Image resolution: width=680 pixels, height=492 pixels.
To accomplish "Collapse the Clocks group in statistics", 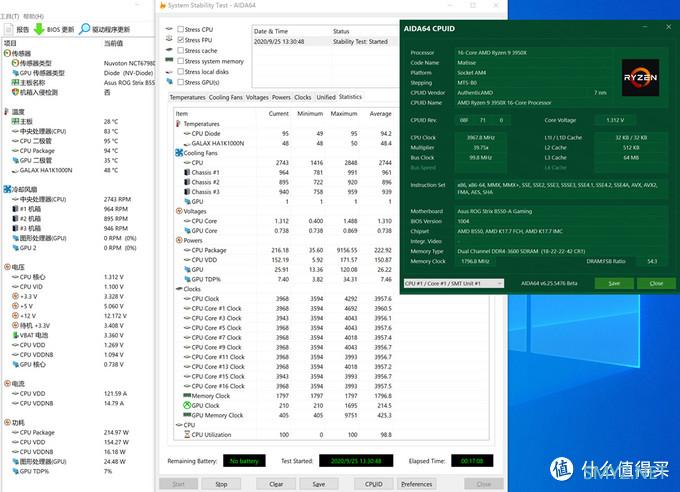I will (179, 289).
